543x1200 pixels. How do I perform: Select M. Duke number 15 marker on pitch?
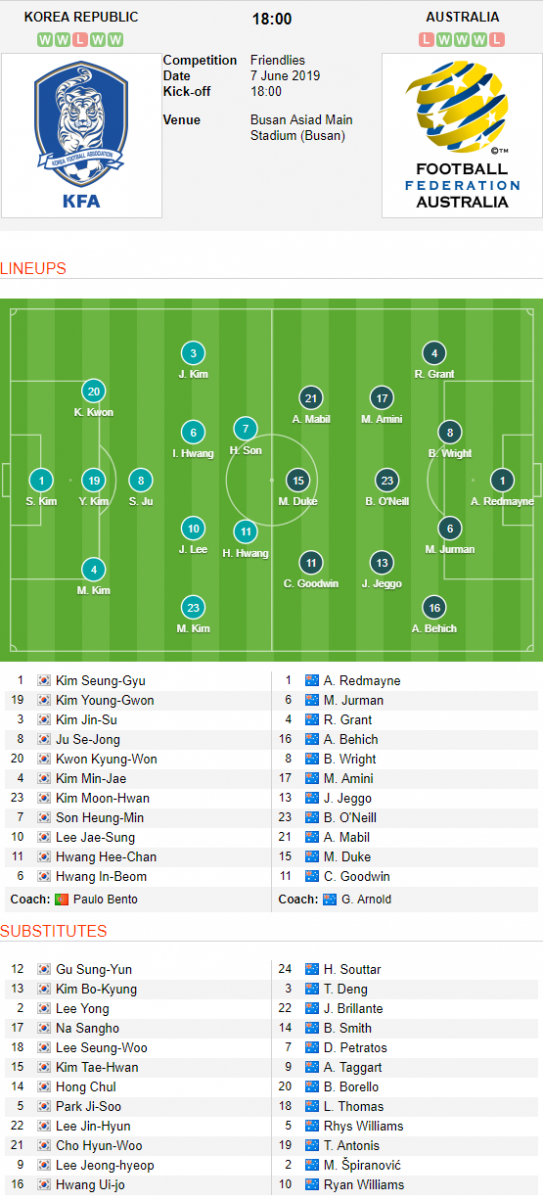coord(298,480)
